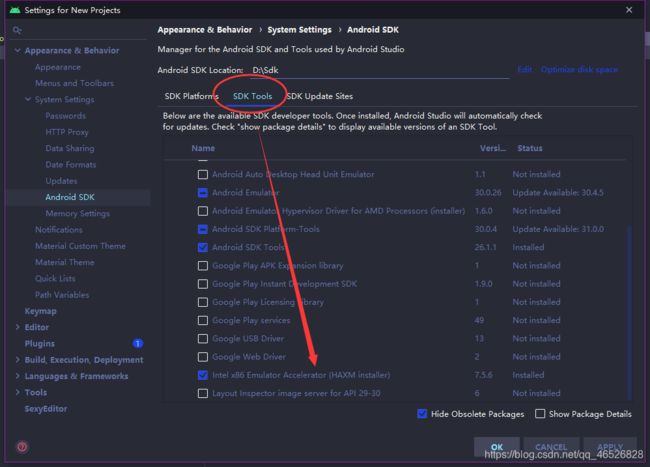This screenshot has height=467, width=650.
Task: Open SexyEditor settings
Action: [x=46, y=409]
